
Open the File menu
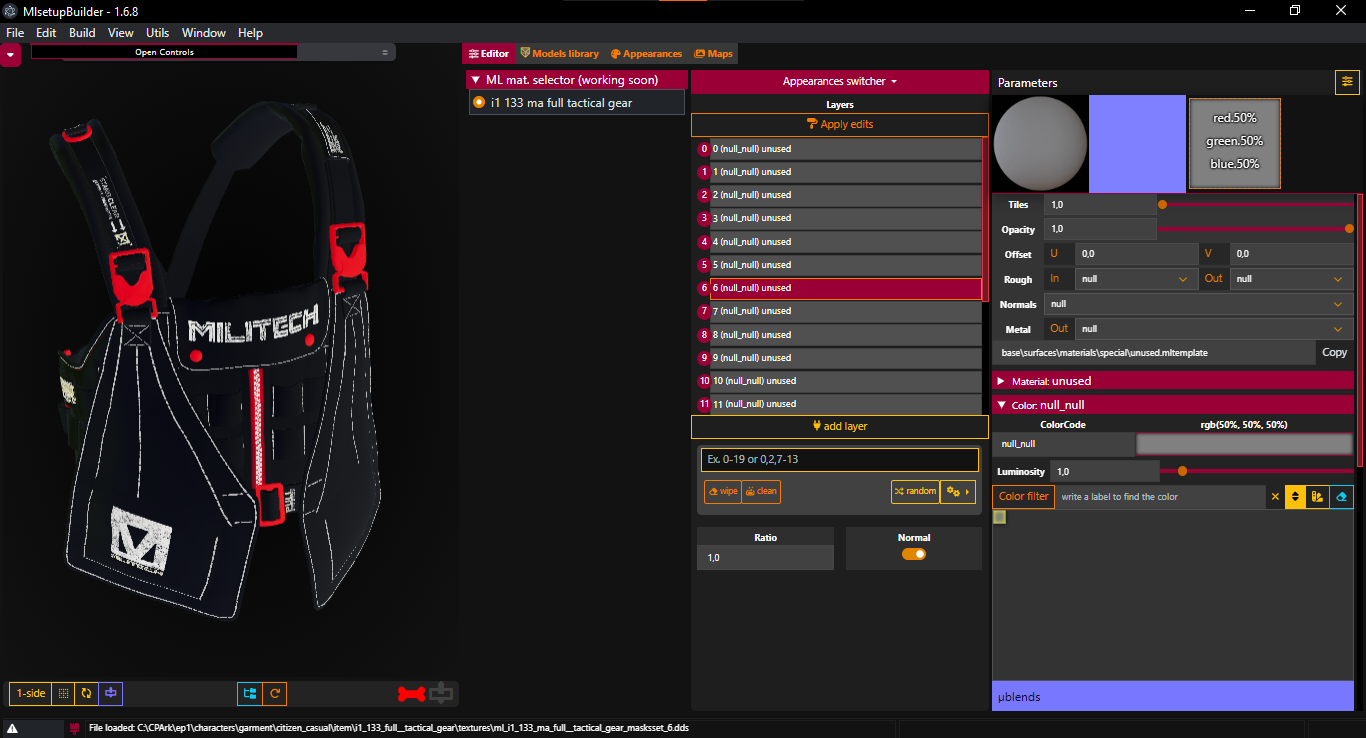15,33
